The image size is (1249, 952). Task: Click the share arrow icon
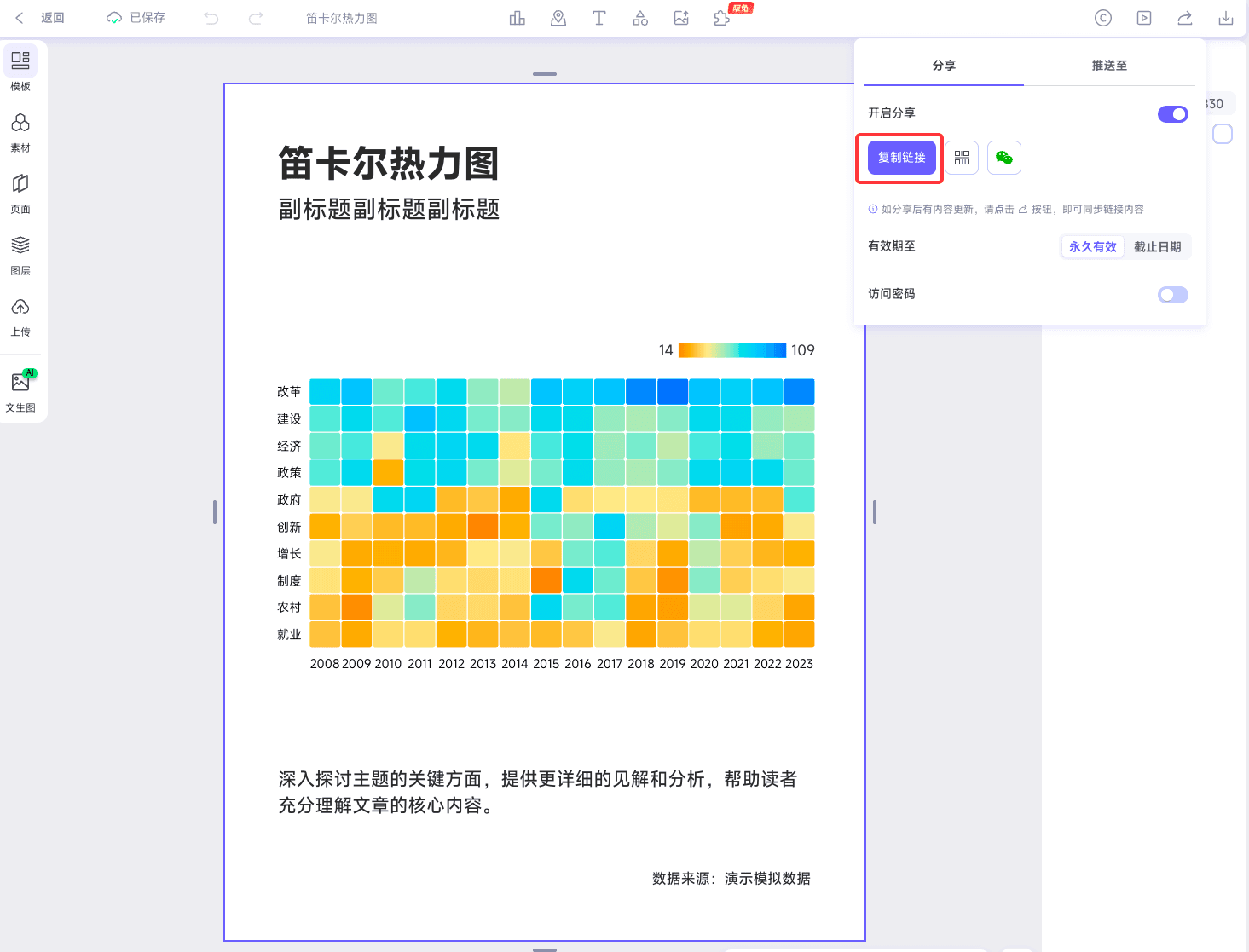pyautogui.click(x=1185, y=18)
